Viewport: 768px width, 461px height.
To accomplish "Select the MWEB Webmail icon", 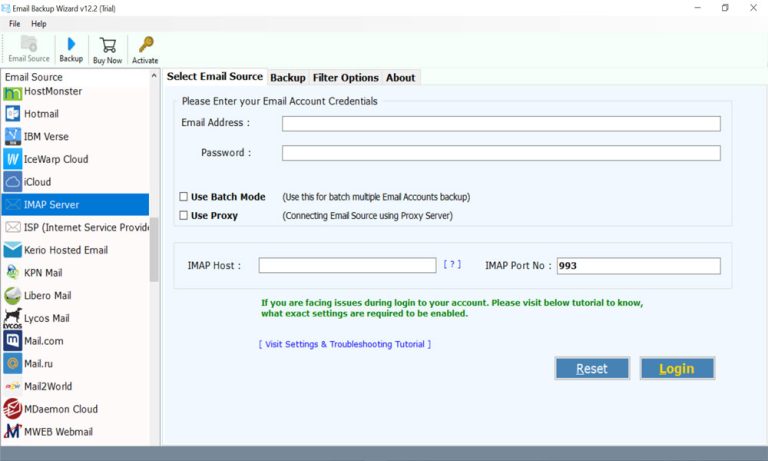I will pos(13,431).
